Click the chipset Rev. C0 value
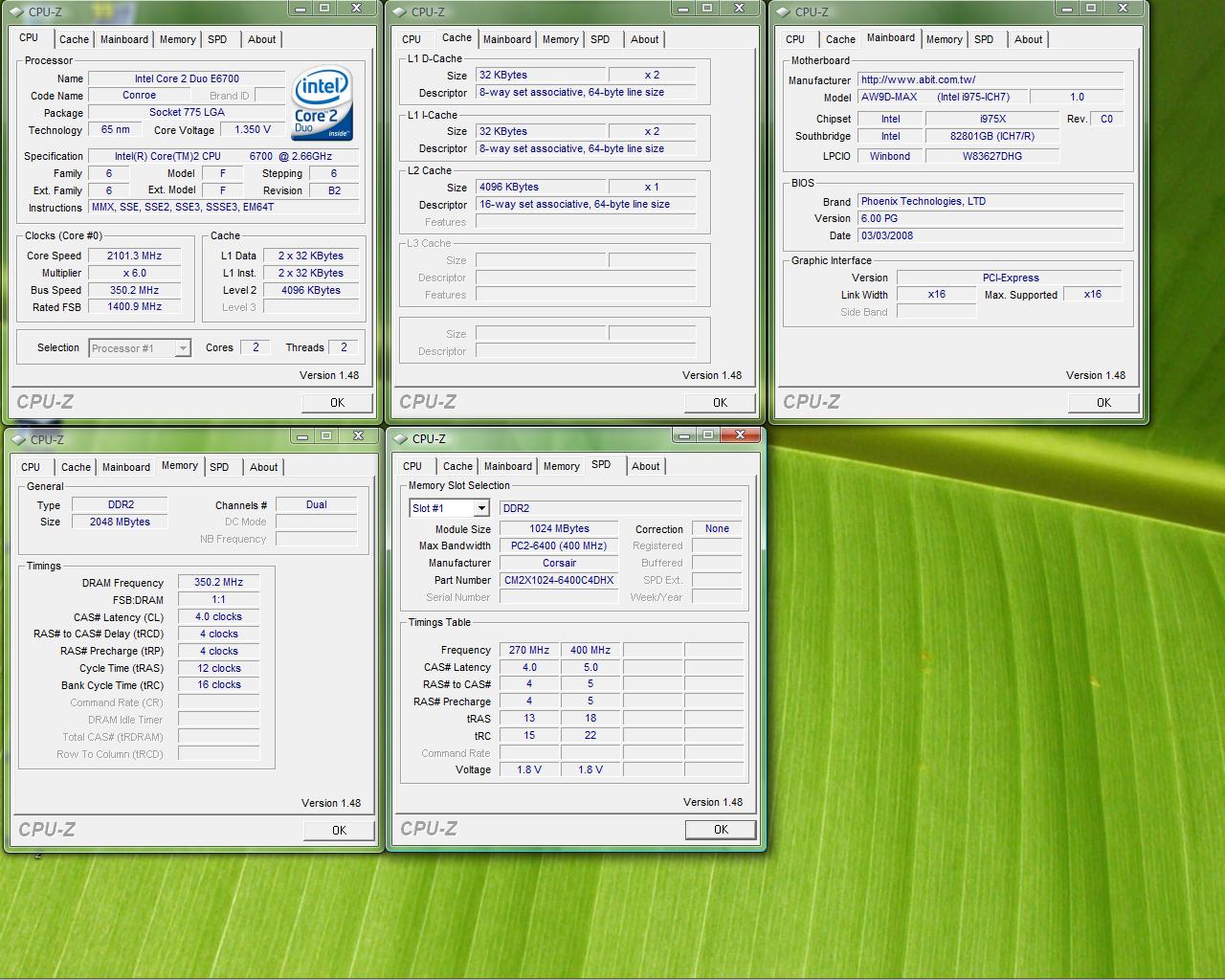 click(1106, 119)
